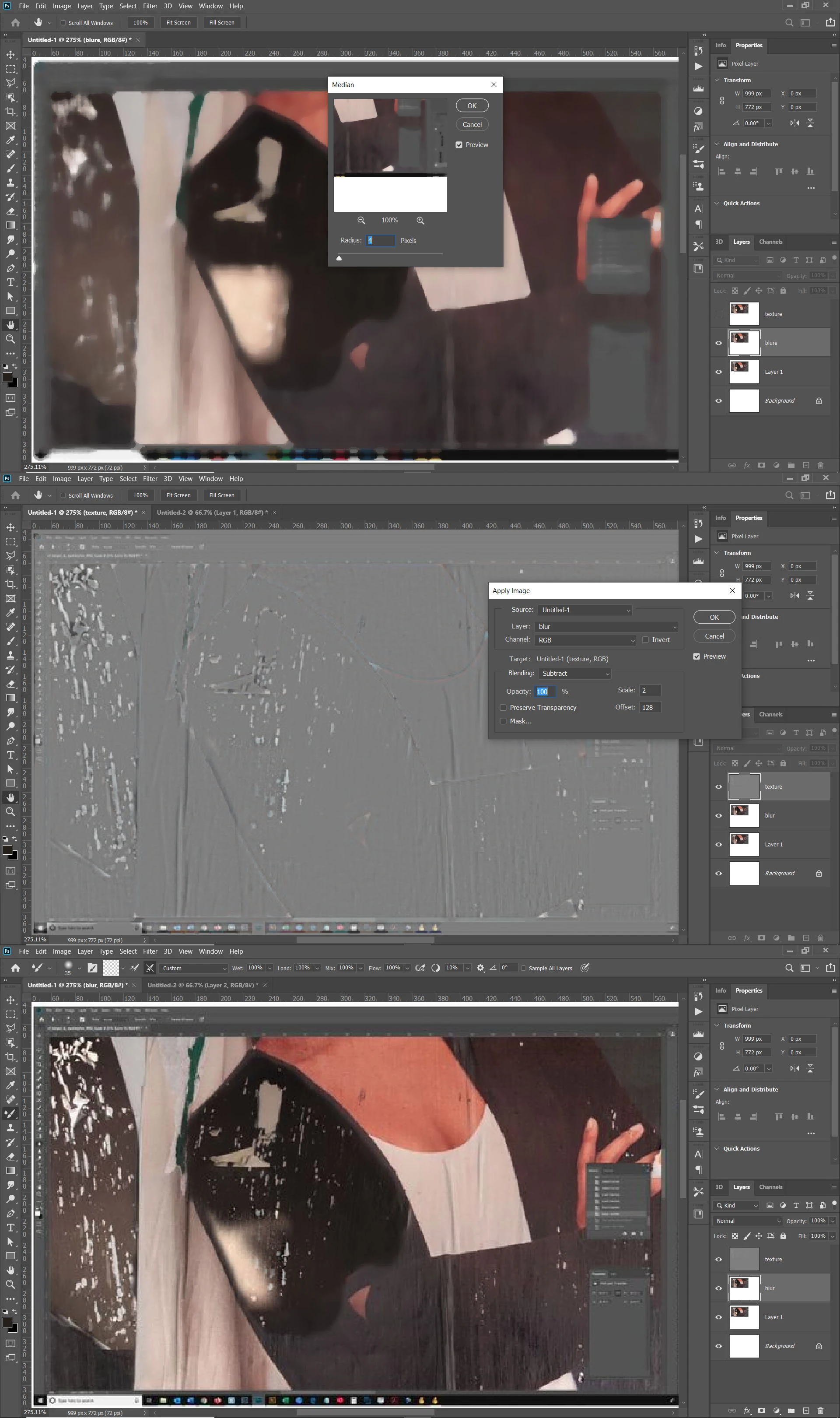Check the Invert checkbox in Apply Image
Screen dimensions: 840x1418
click(645, 640)
